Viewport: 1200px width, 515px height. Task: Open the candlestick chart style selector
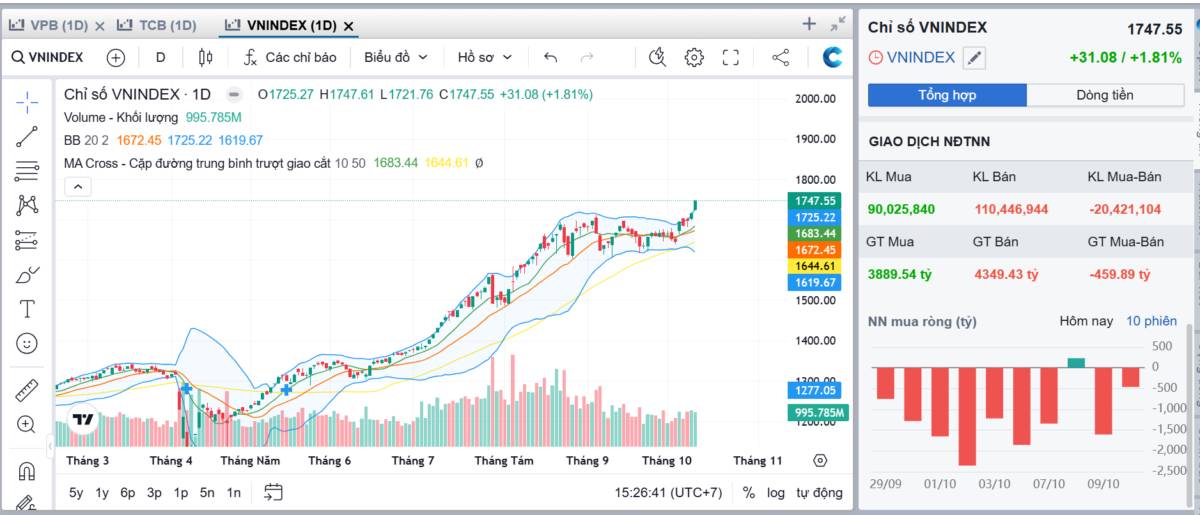[x=205, y=58]
